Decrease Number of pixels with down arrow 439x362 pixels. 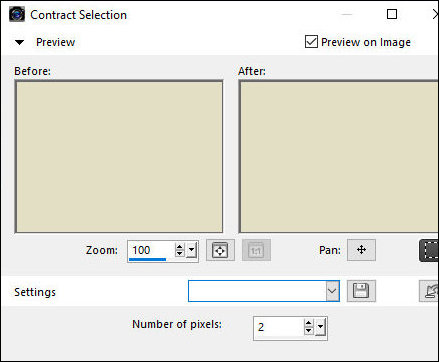click(x=309, y=330)
